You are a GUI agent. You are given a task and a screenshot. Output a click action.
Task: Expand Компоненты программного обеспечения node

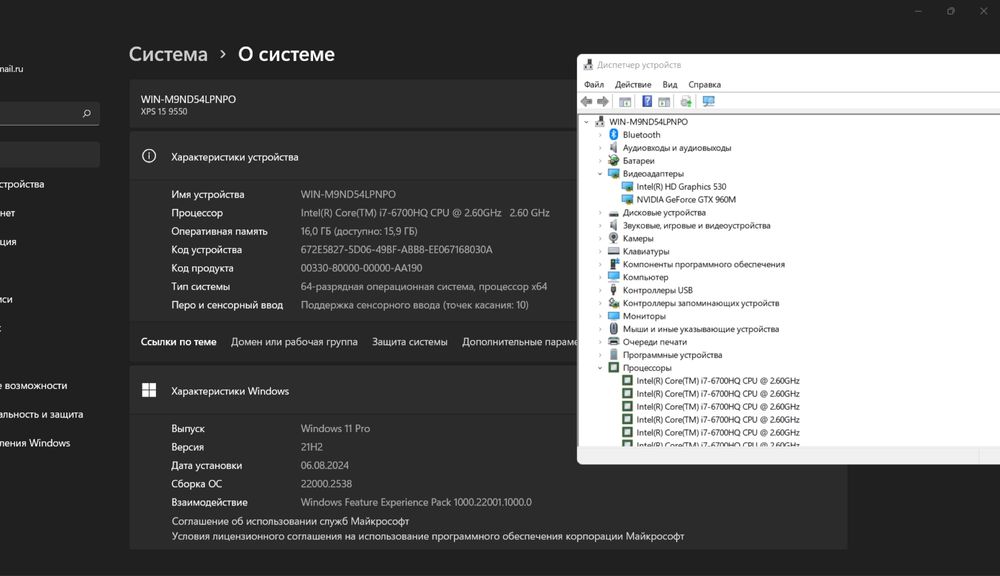pyautogui.click(x=600, y=264)
